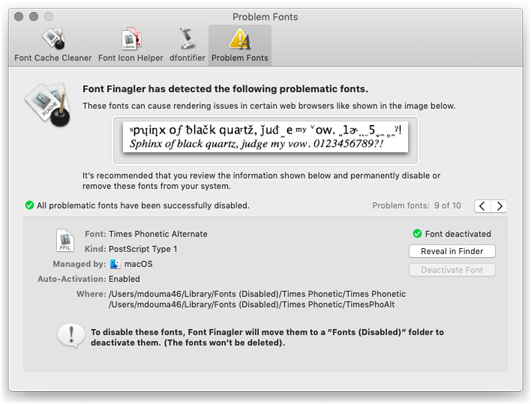Click green checkmark beside All problematic fonts
Viewport: 531px width, 404px height.
point(29,205)
